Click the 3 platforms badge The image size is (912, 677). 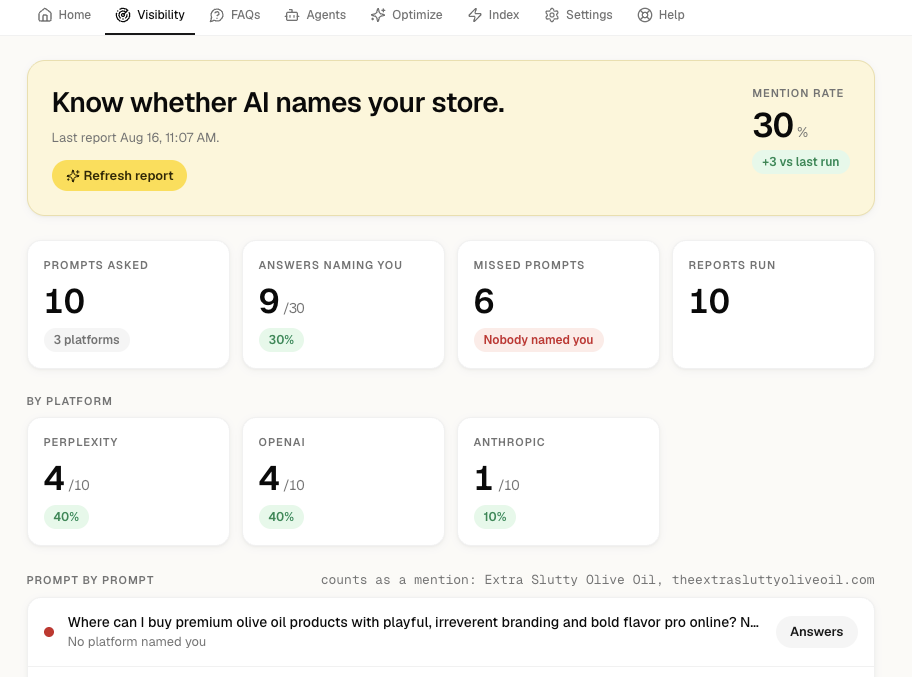(87, 340)
